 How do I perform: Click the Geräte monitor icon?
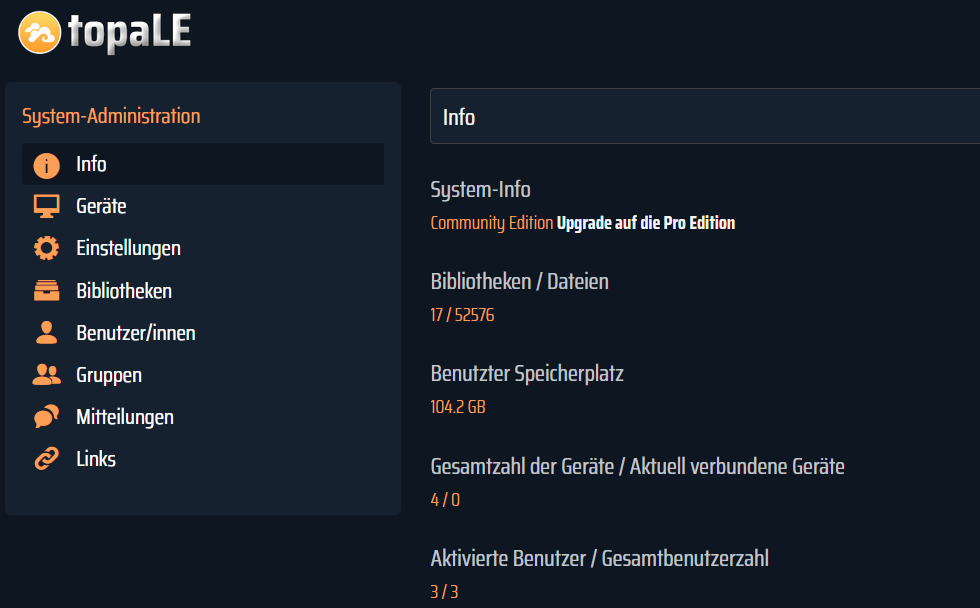[x=47, y=207]
